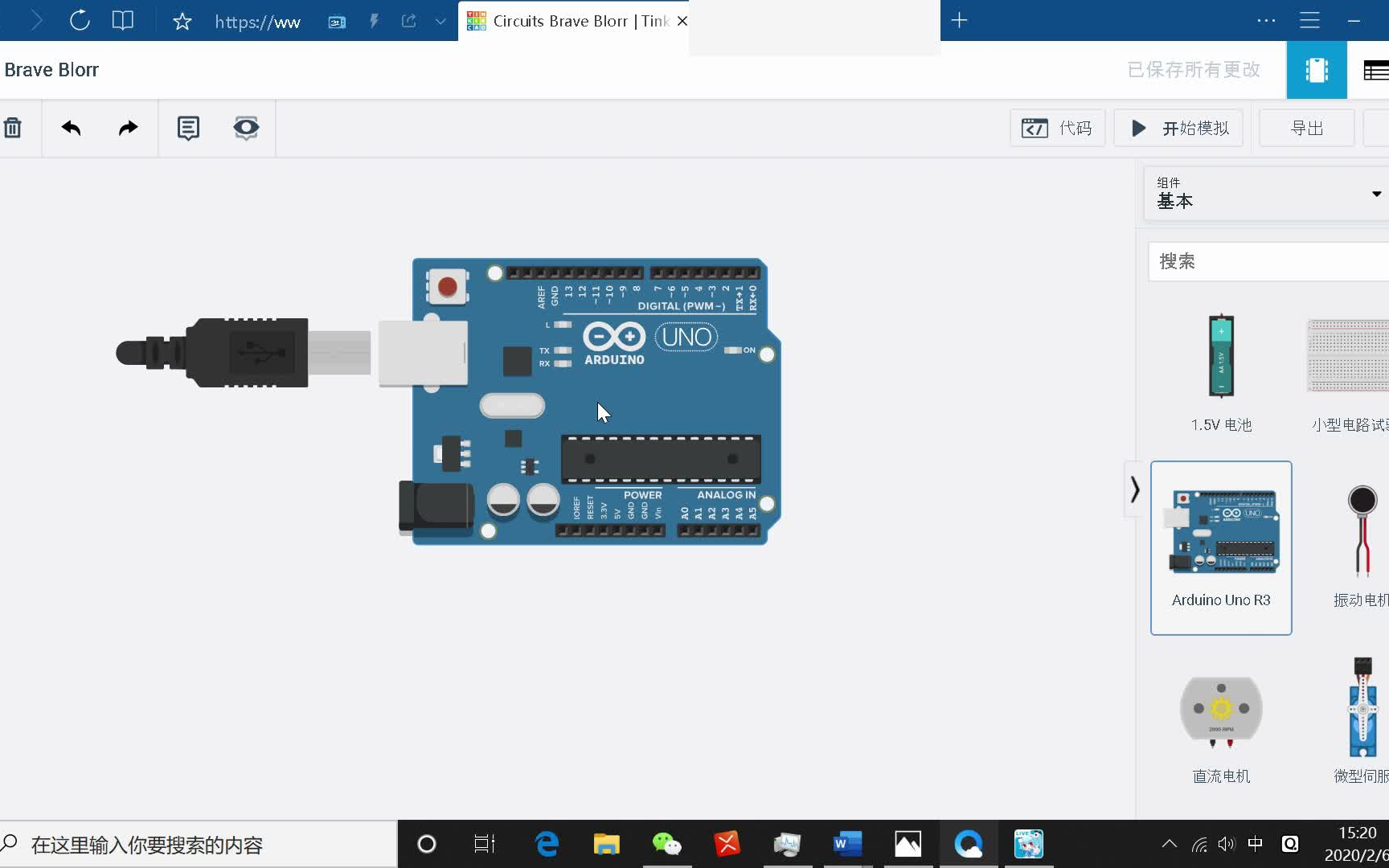The width and height of the screenshot is (1389, 868).
Task: Click the barrel power jack on Arduino
Action: (436, 508)
